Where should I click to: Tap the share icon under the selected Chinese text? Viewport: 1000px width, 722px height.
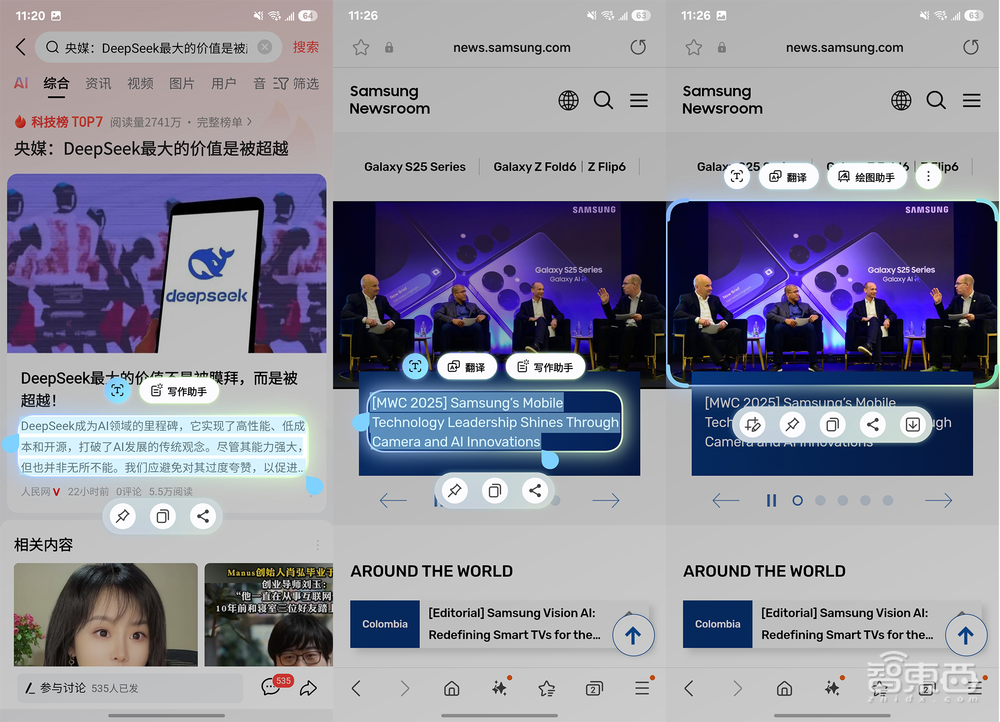point(203,517)
